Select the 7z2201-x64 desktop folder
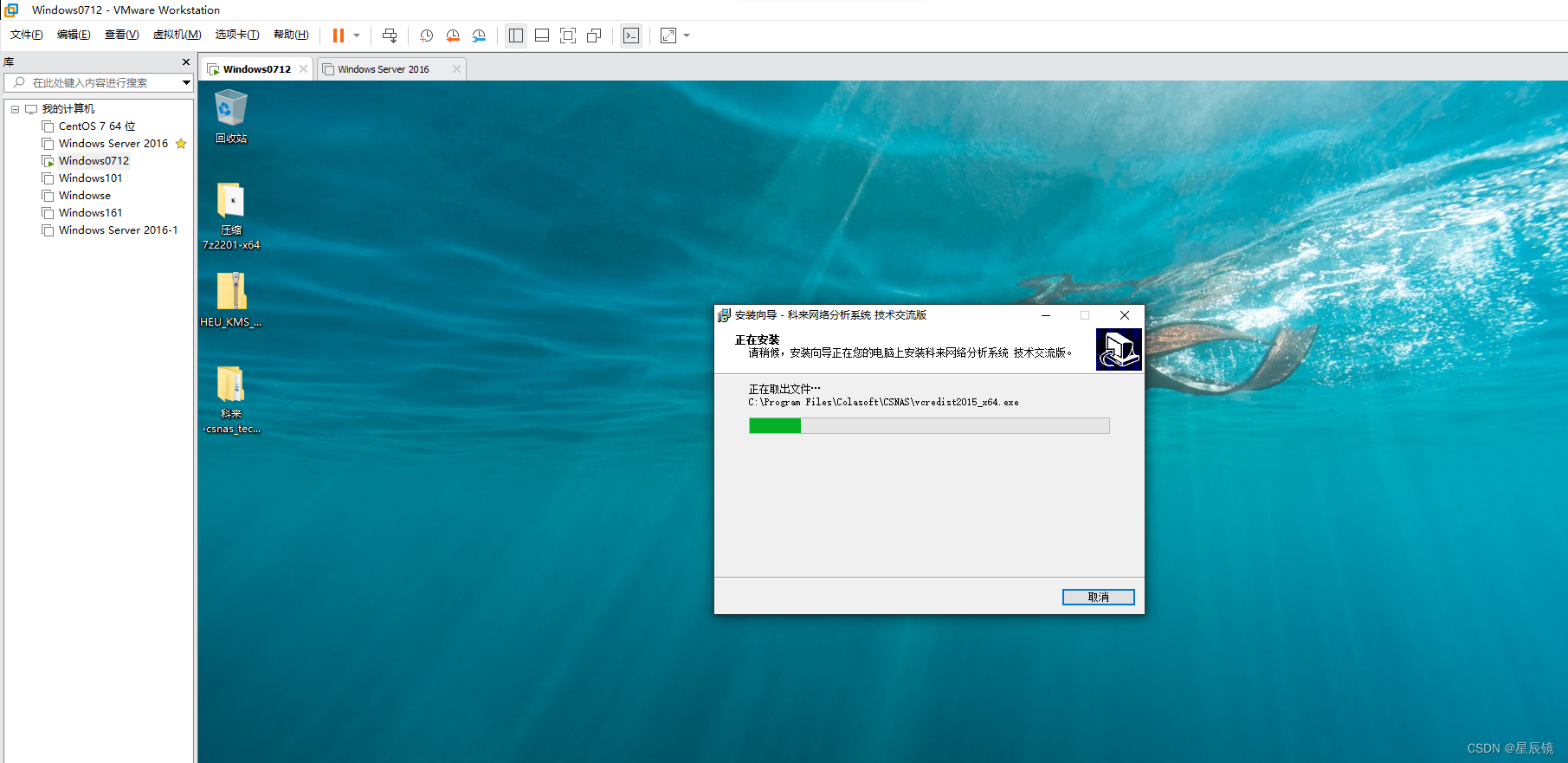This screenshot has width=1568, height=763. pyautogui.click(x=231, y=216)
